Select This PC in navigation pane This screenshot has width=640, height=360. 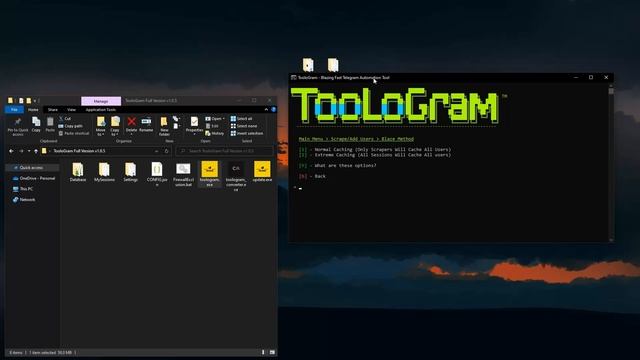tap(23, 189)
